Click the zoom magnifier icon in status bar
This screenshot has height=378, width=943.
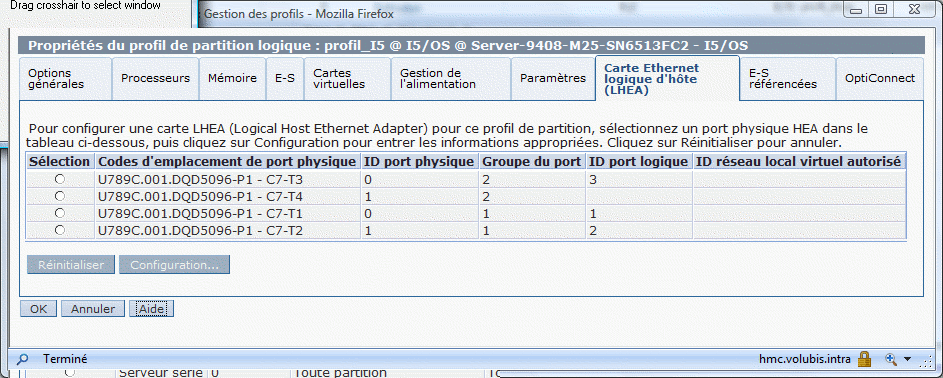click(x=892, y=359)
